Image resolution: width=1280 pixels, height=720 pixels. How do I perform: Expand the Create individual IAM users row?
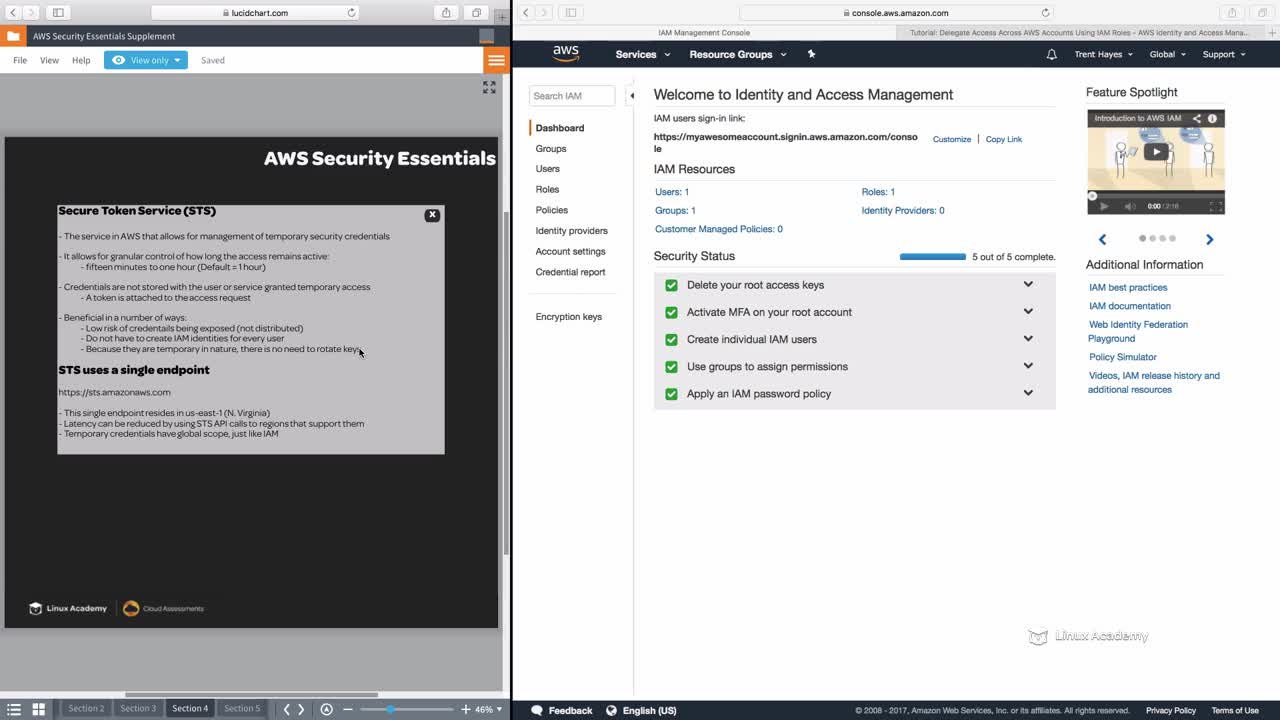[x=1028, y=339]
